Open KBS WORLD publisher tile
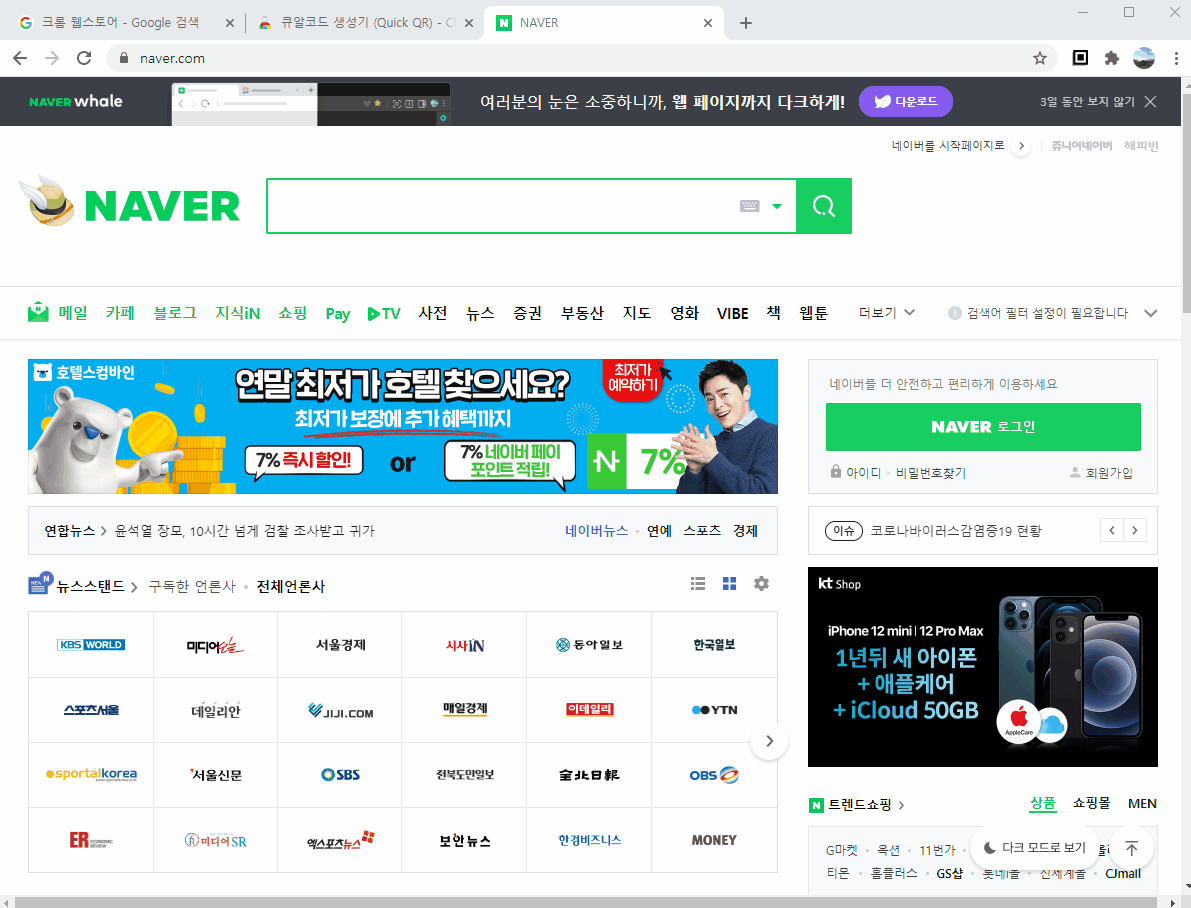 point(91,644)
